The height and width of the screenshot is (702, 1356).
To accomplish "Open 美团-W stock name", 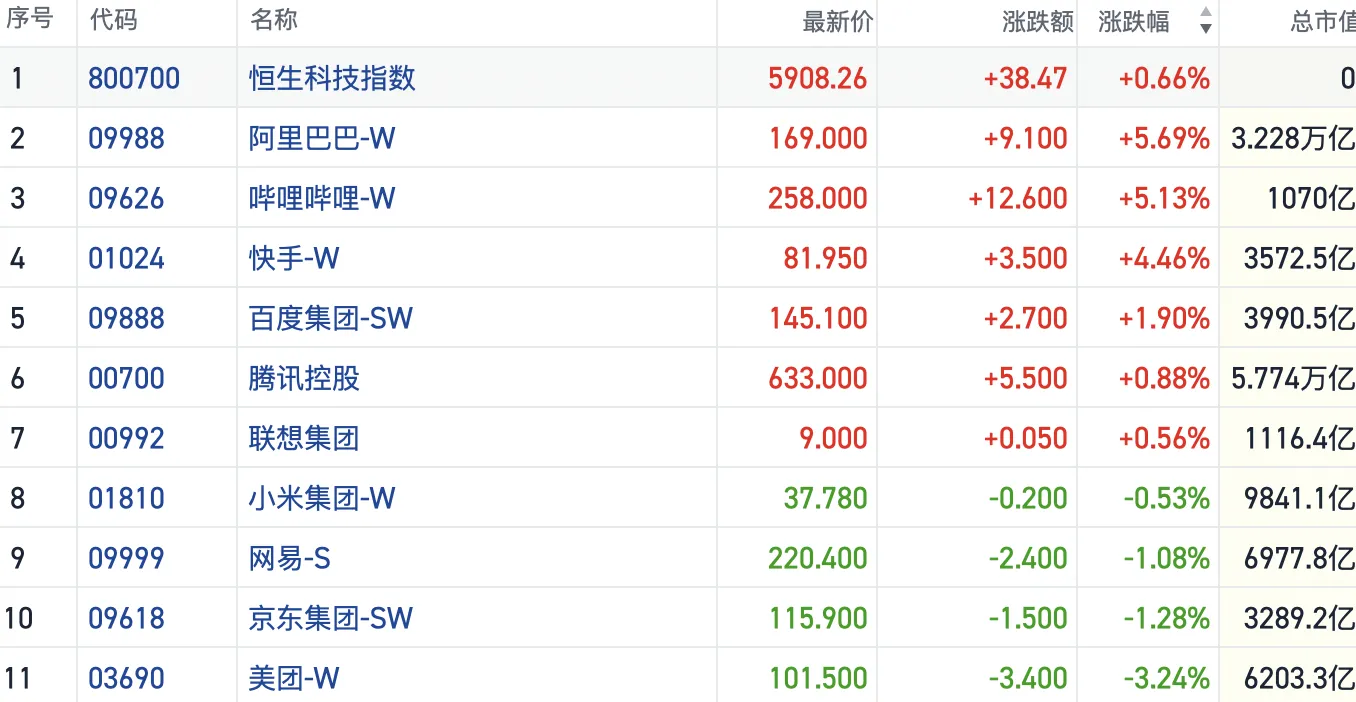I will [x=294, y=678].
